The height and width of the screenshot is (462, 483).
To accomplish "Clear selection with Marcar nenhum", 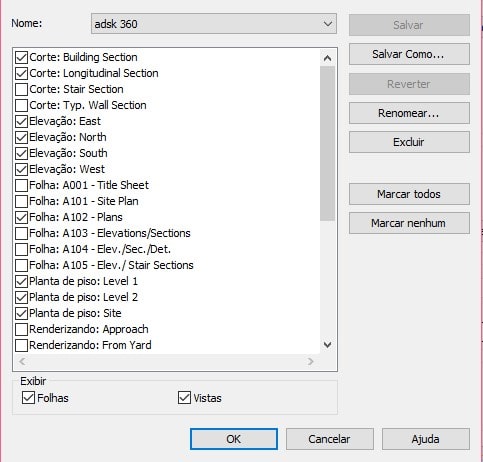I will point(409,223).
